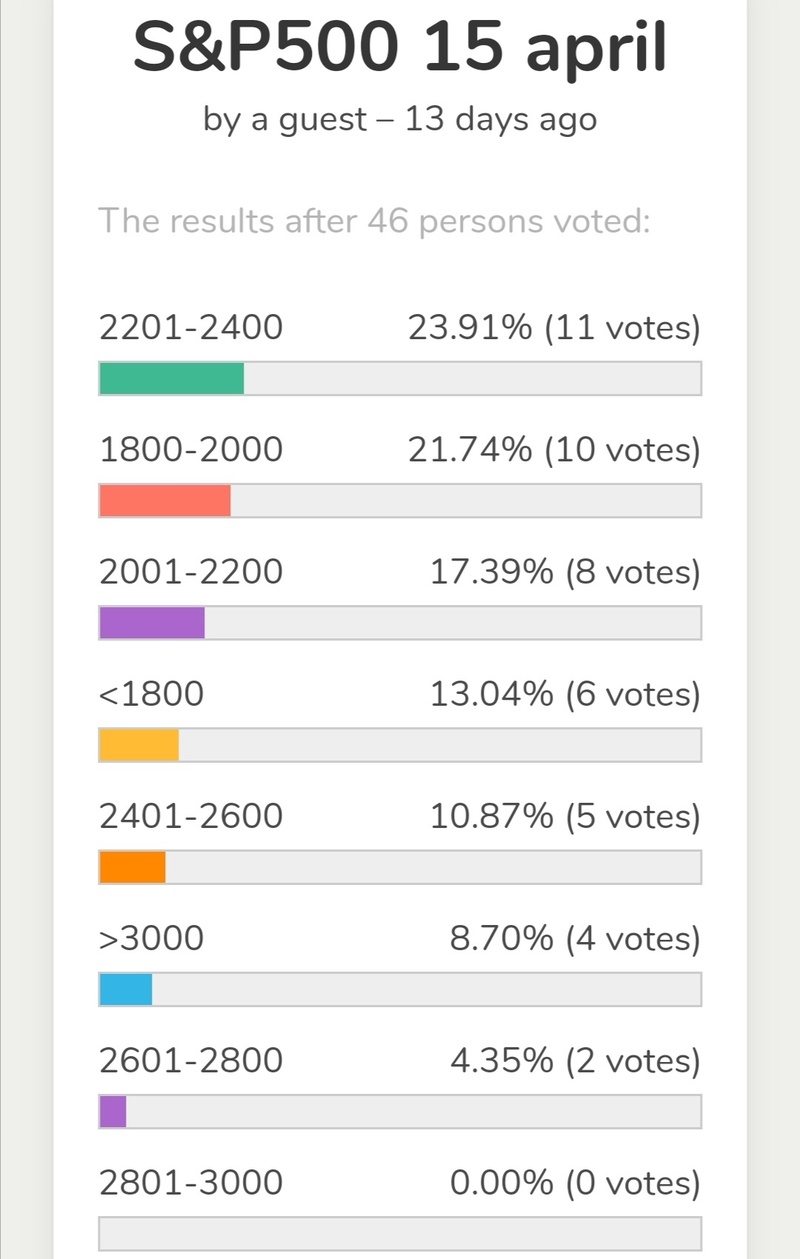Click the empty 2801-3000 result bar
Screen dimensions: 800x1259
click(x=400, y=1233)
